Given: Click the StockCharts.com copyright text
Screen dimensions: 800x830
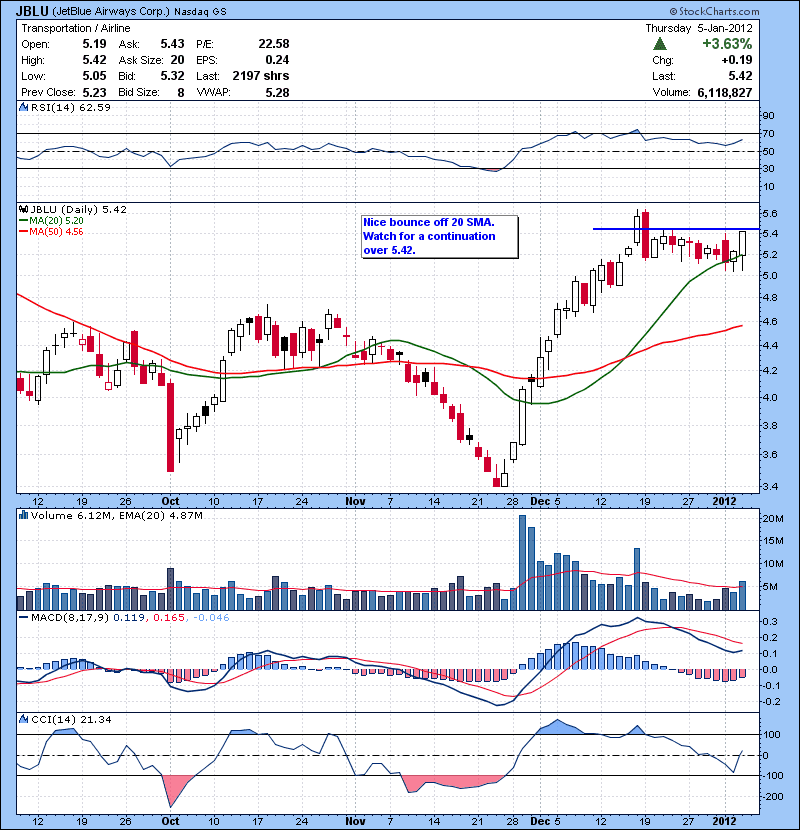Looking at the screenshot, I should 714,11.
